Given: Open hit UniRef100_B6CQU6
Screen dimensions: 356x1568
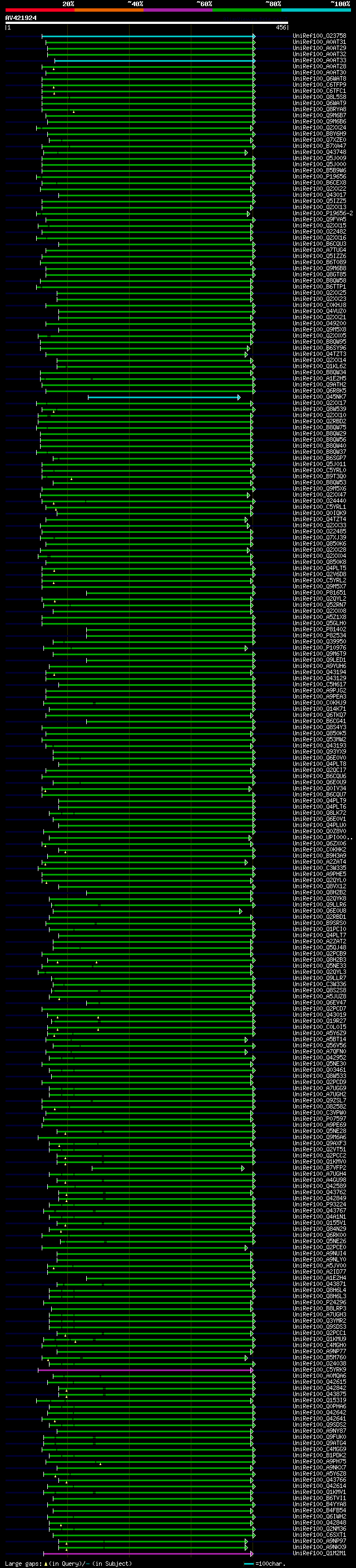Looking at the screenshot, I should [x=319, y=776].
